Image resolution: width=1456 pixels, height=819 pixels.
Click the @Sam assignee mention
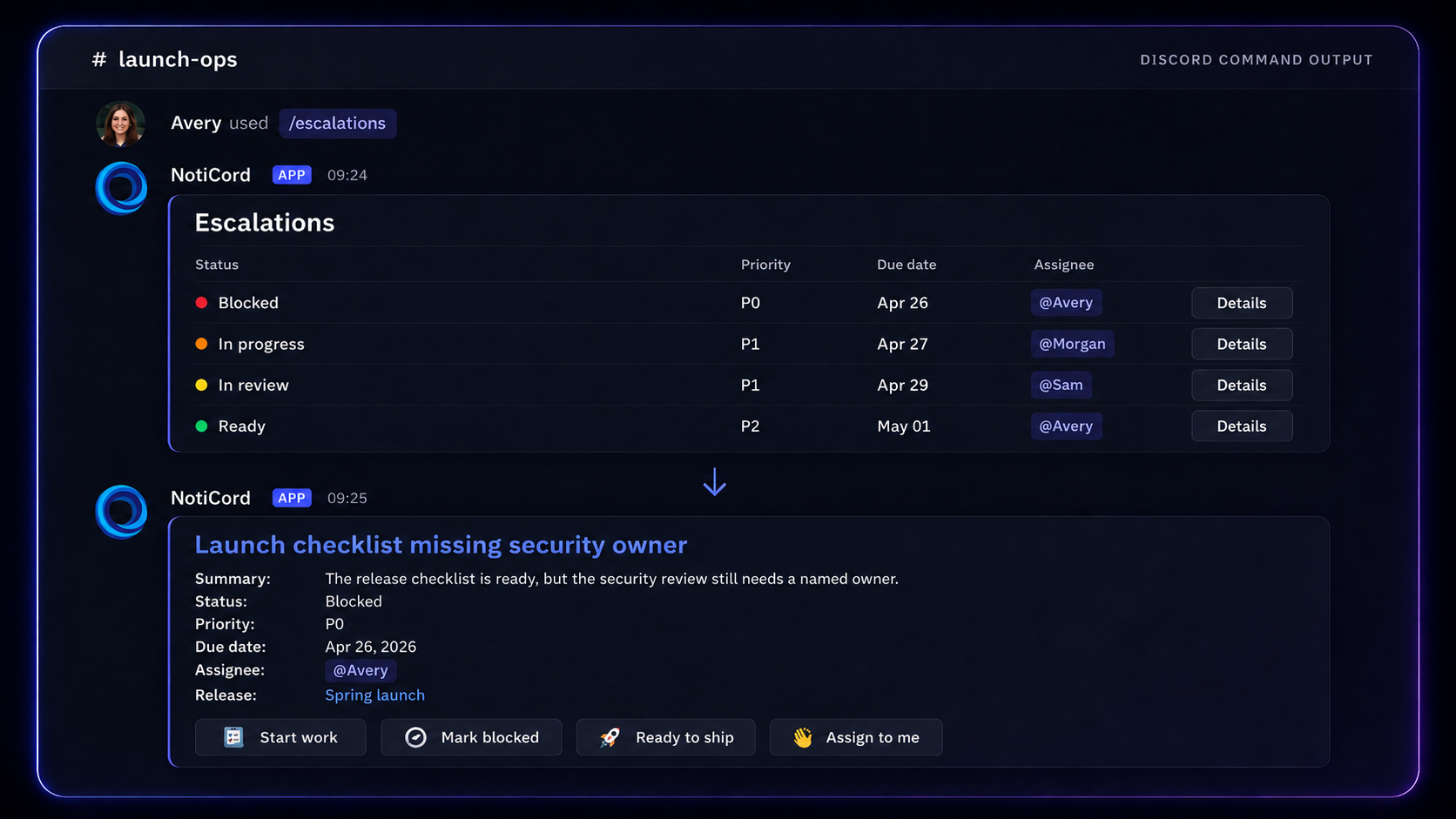(x=1061, y=385)
